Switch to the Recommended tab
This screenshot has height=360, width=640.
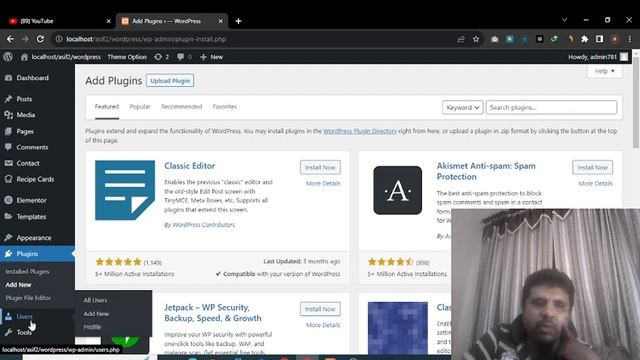182,107
